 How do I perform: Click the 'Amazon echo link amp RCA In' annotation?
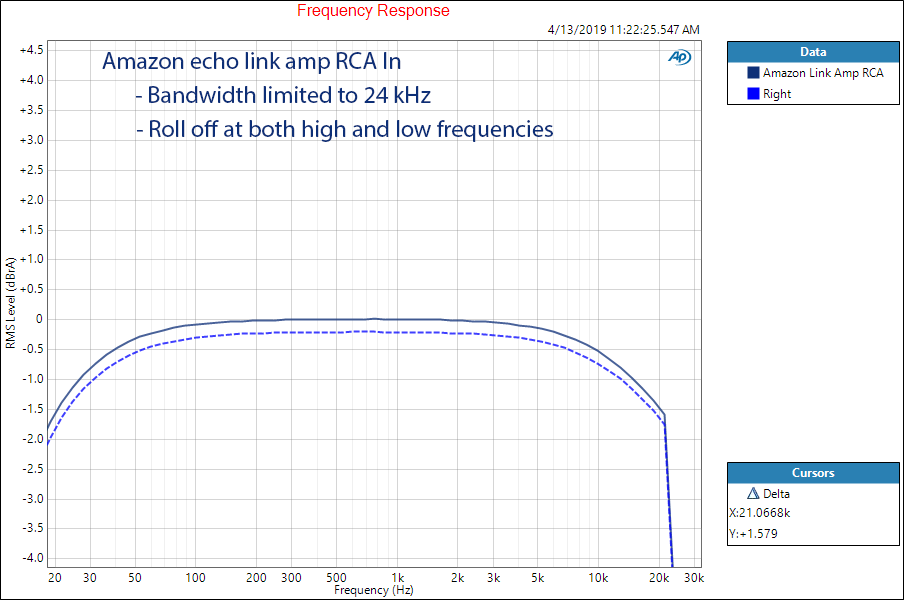pos(251,61)
